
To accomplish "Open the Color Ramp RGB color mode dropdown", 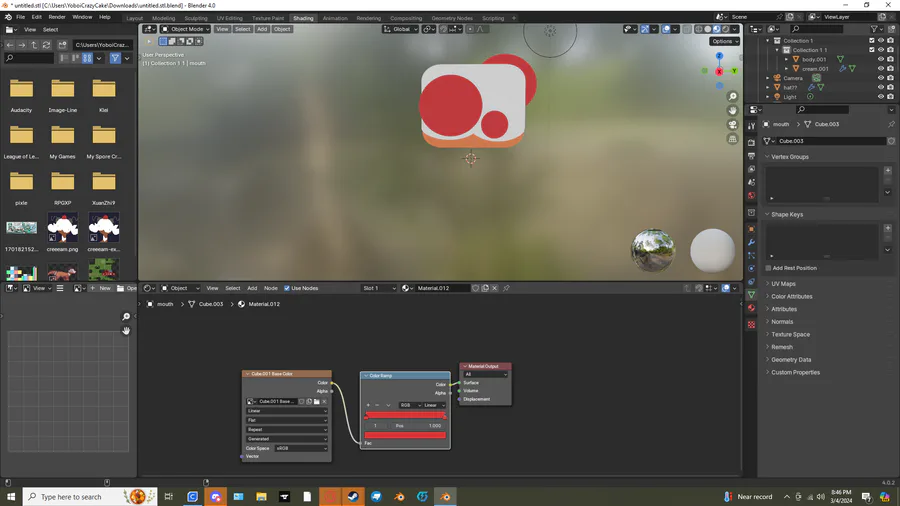I will 410,405.
